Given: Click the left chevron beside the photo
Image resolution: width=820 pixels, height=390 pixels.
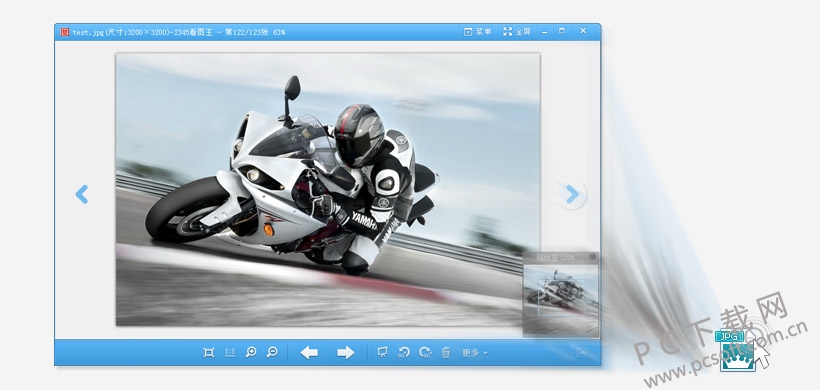Looking at the screenshot, I should coord(82,194).
